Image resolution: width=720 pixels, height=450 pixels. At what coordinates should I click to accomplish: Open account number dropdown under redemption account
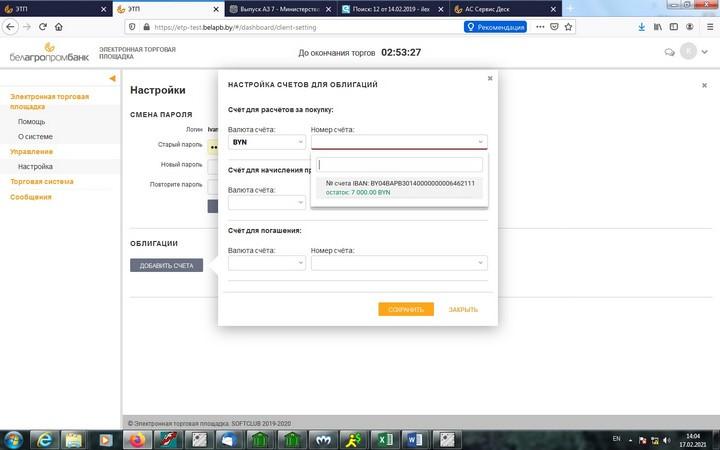point(399,263)
